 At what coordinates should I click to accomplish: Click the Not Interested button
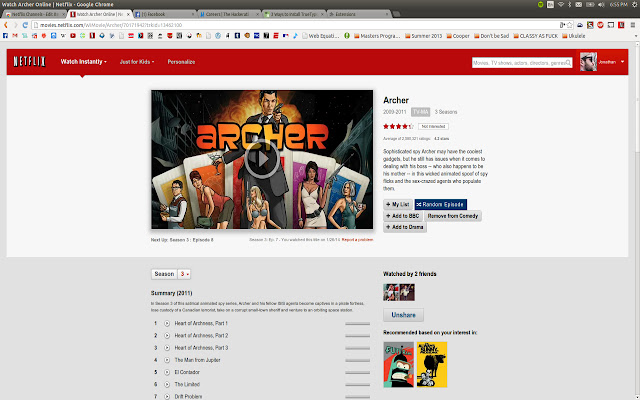click(433, 127)
